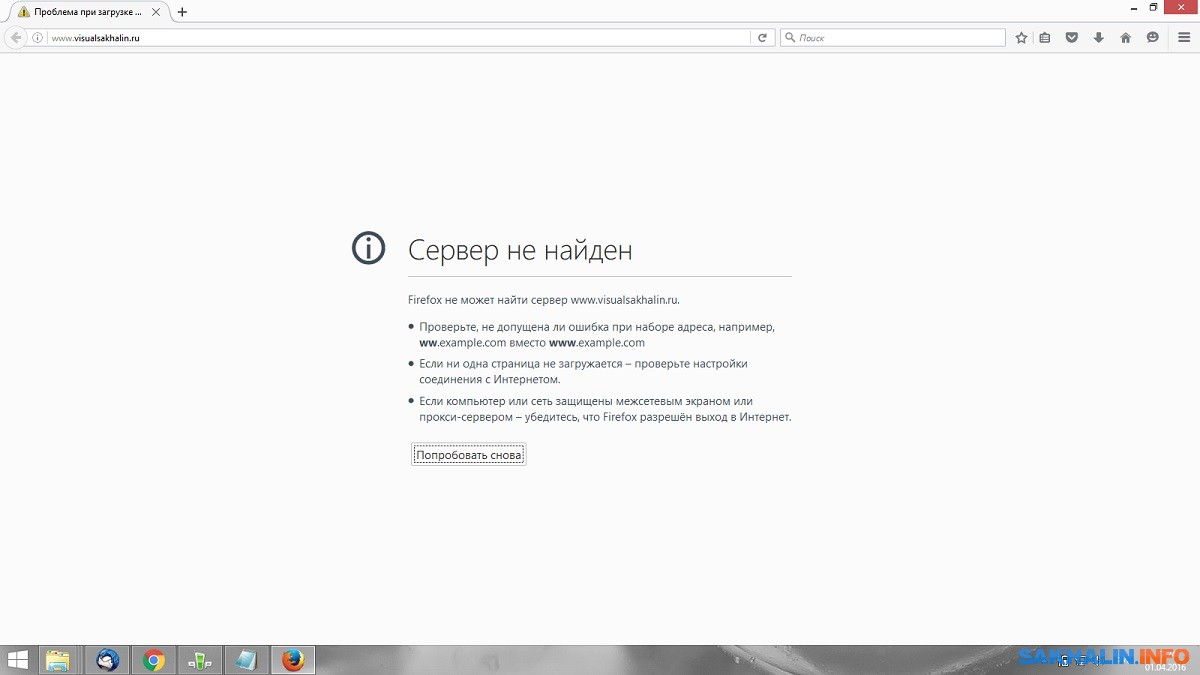The height and width of the screenshot is (675, 1200).
Task: Open a new tab with plus button
Action: click(182, 12)
